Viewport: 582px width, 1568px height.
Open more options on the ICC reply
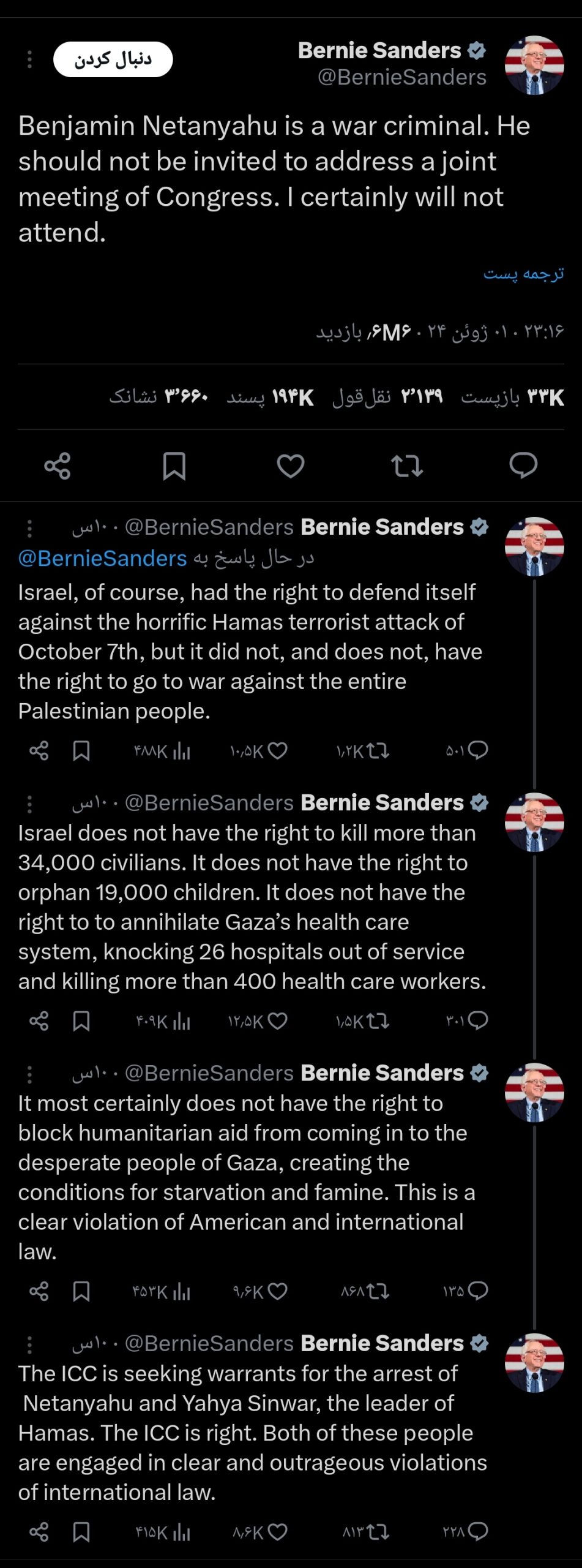pos(29,1344)
